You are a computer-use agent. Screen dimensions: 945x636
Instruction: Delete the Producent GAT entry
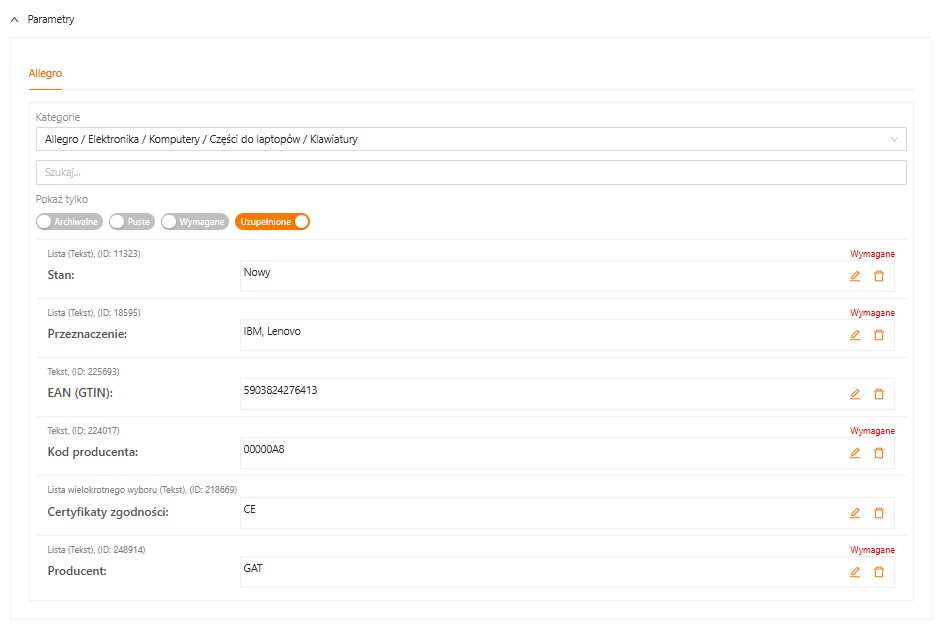coord(879,572)
